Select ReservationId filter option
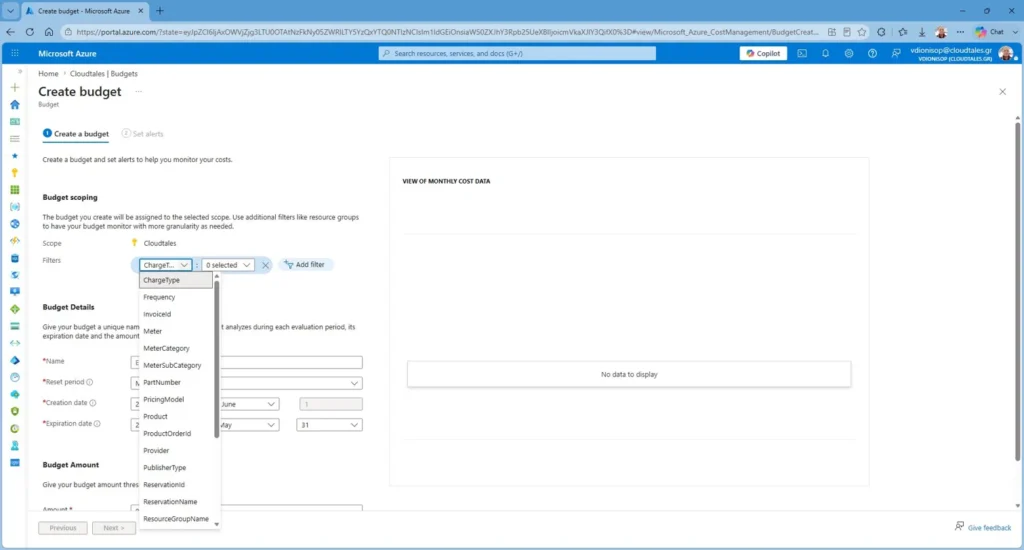The image size is (1024, 550). pos(176,485)
